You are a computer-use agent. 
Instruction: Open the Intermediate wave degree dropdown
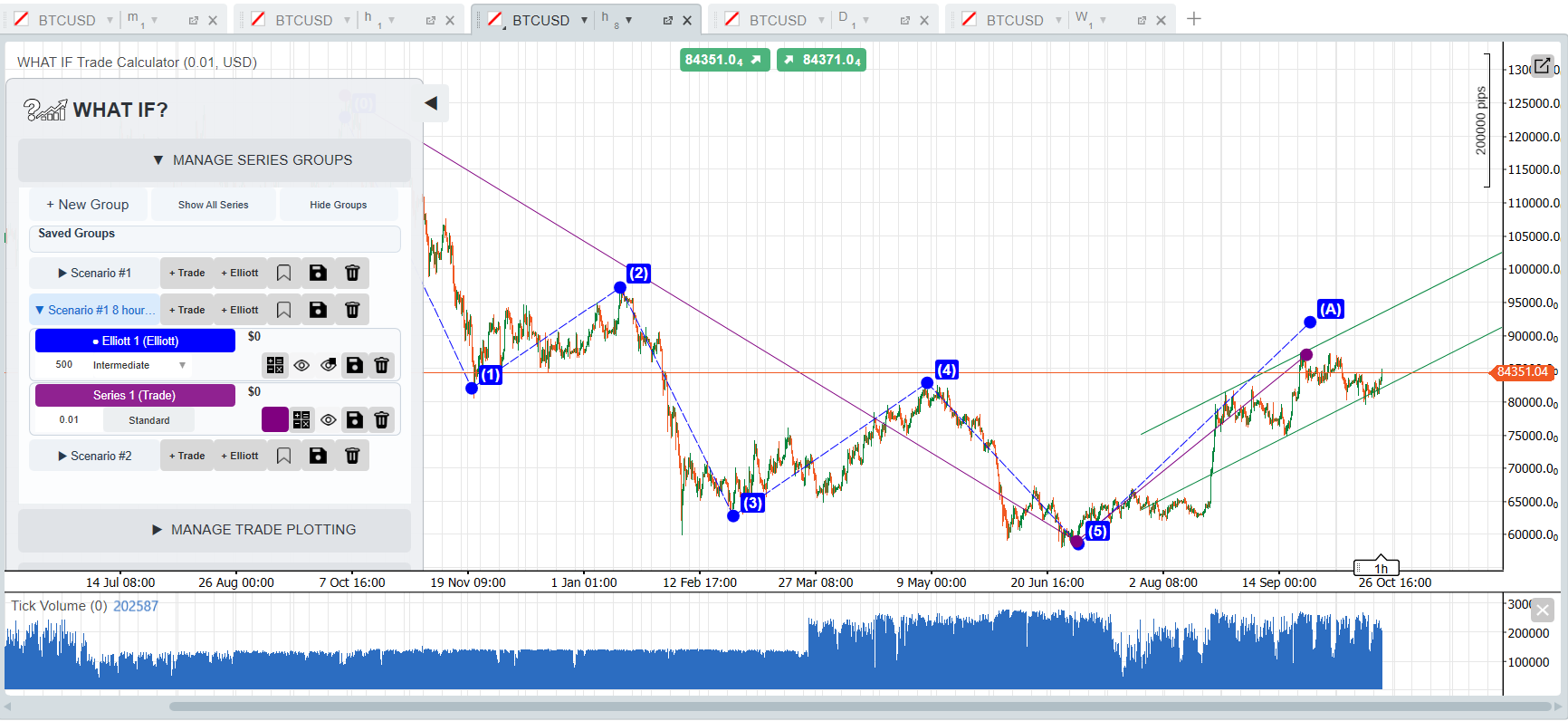tap(139, 365)
